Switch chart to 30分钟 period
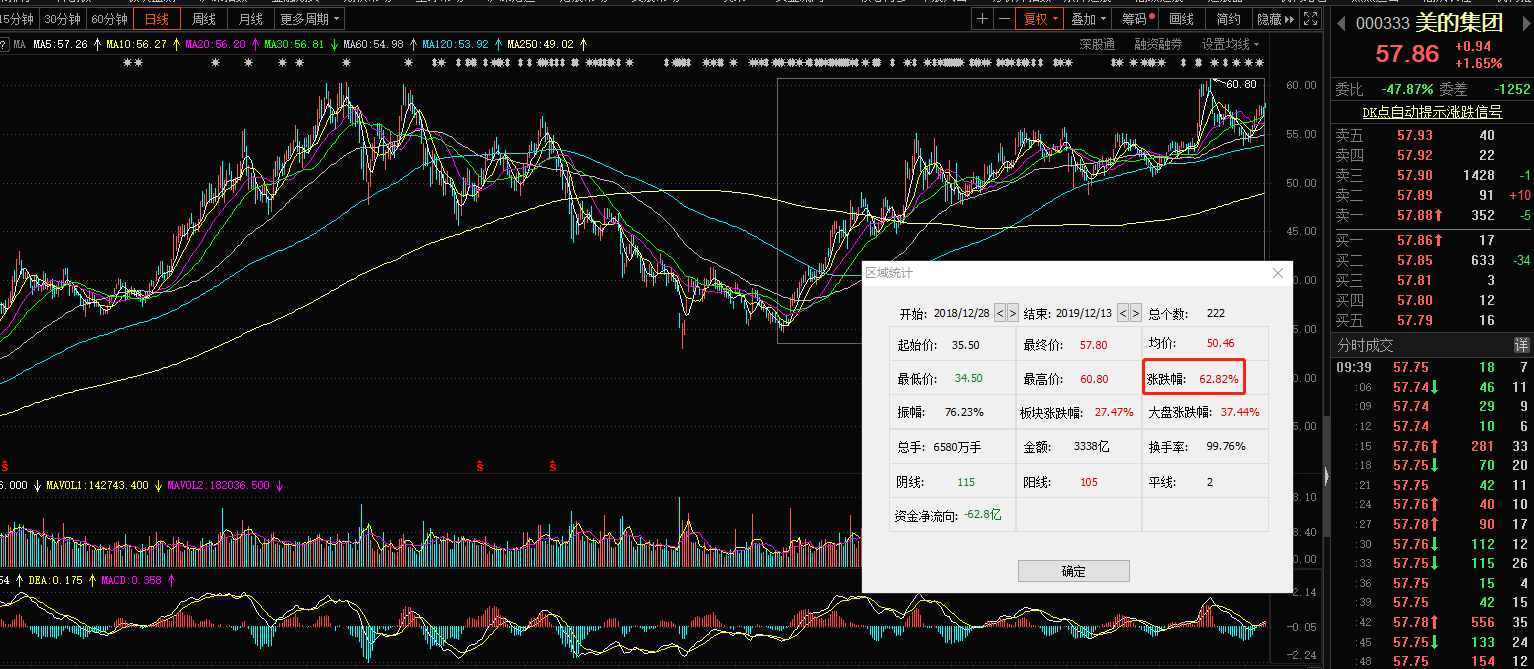The image size is (1534, 669). pos(62,19)
